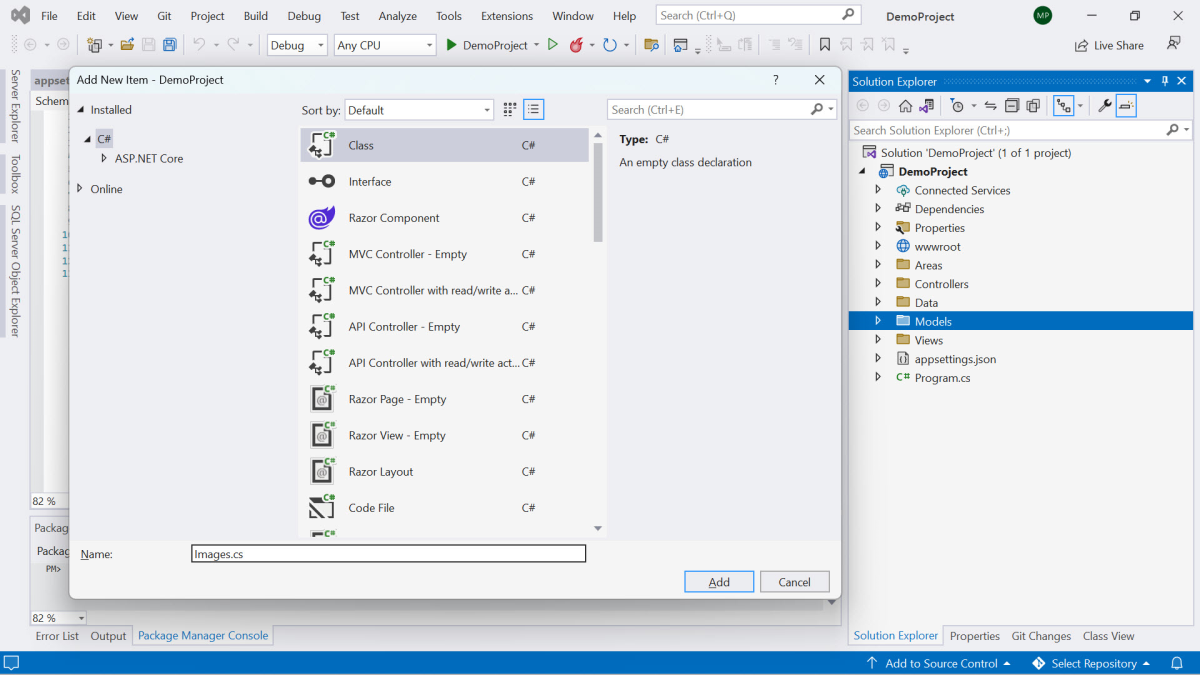This screenshot has width=1200, height=675.
Task: Open the Sort by Default dropdown
Action: 418,110
